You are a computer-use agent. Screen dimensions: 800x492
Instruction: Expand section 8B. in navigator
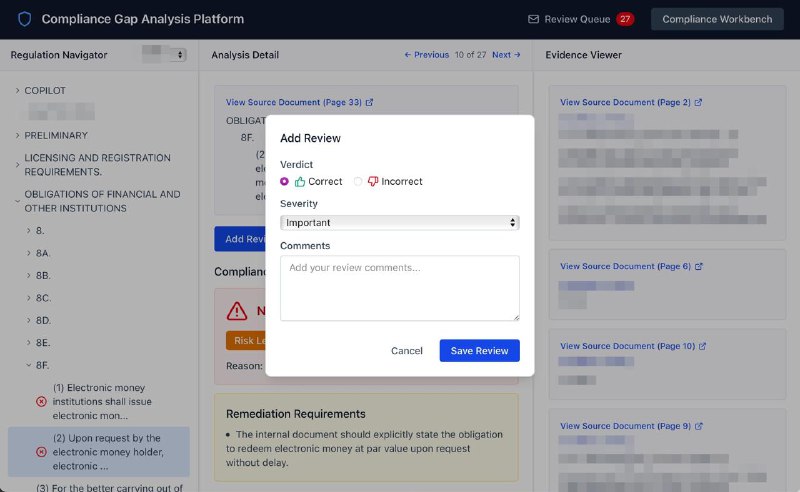(29, 276)
